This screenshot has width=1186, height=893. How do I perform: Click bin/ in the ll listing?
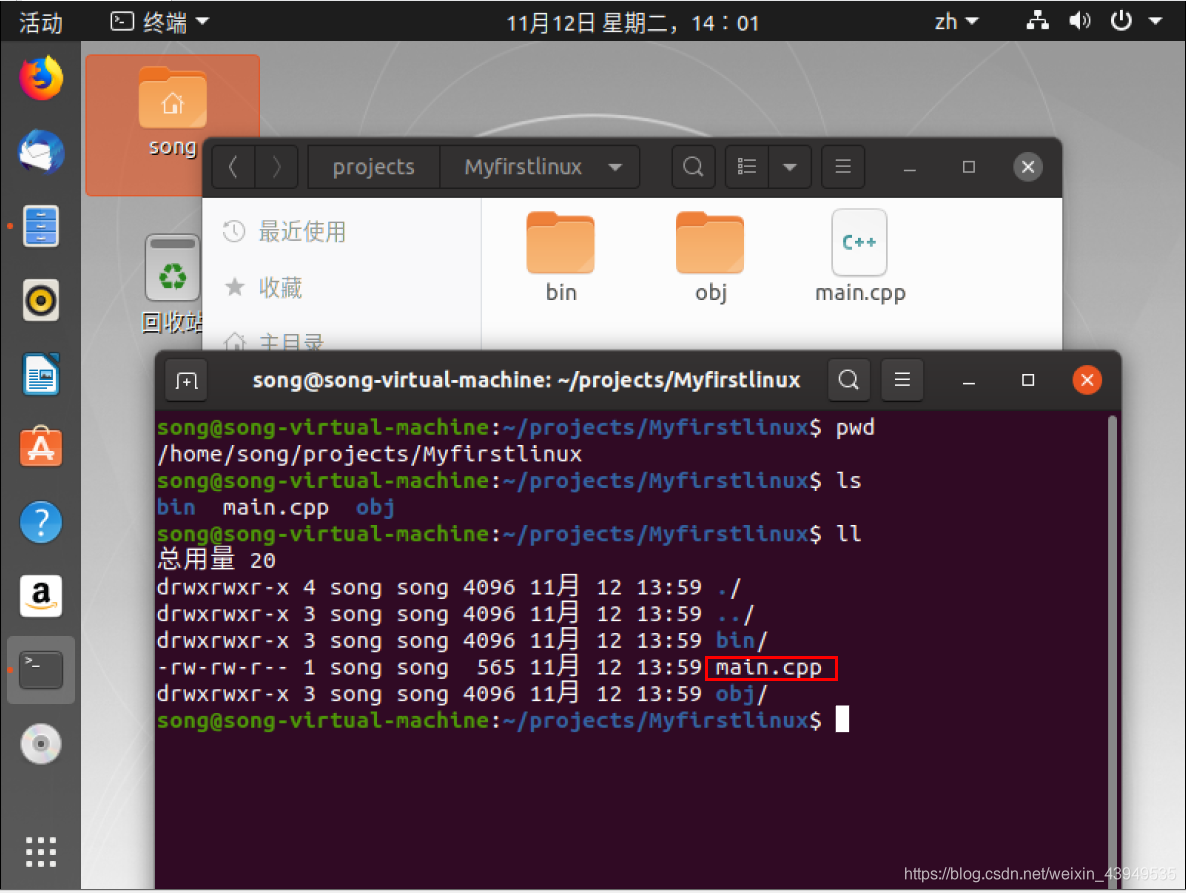[x=742, y=640]
